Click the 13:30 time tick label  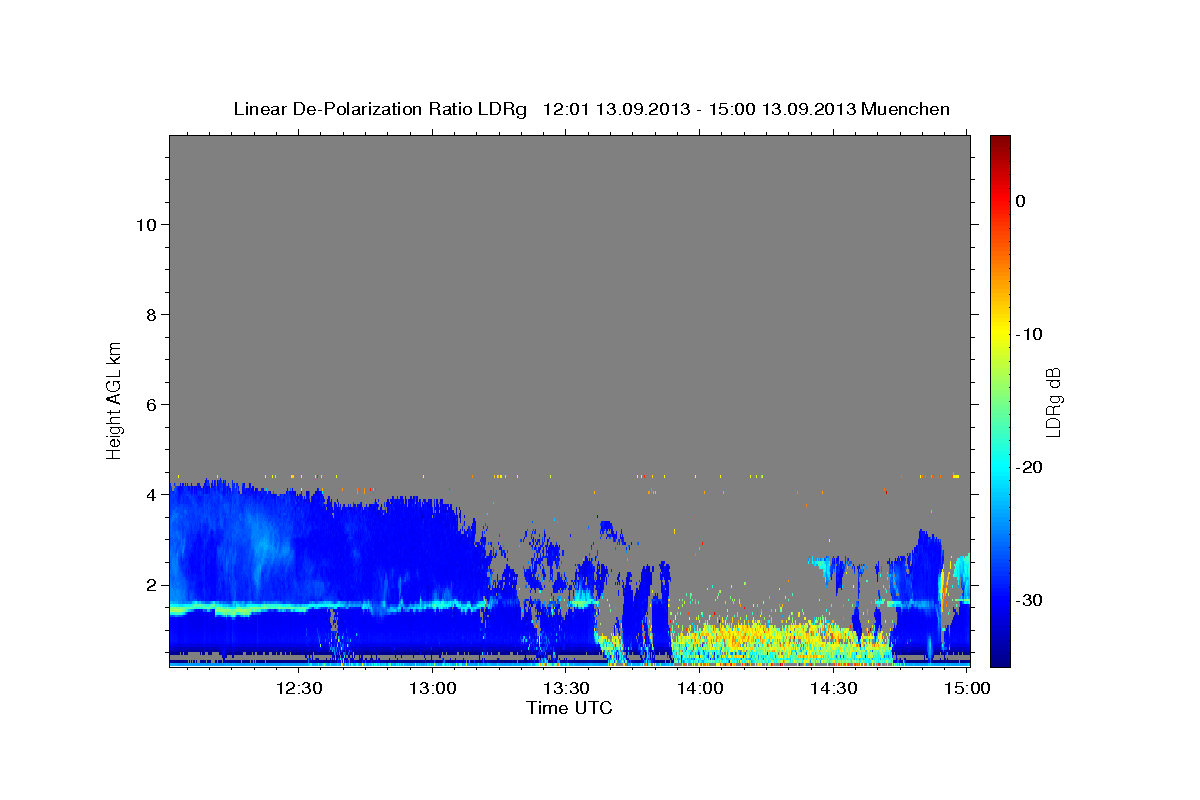(566, 688)
